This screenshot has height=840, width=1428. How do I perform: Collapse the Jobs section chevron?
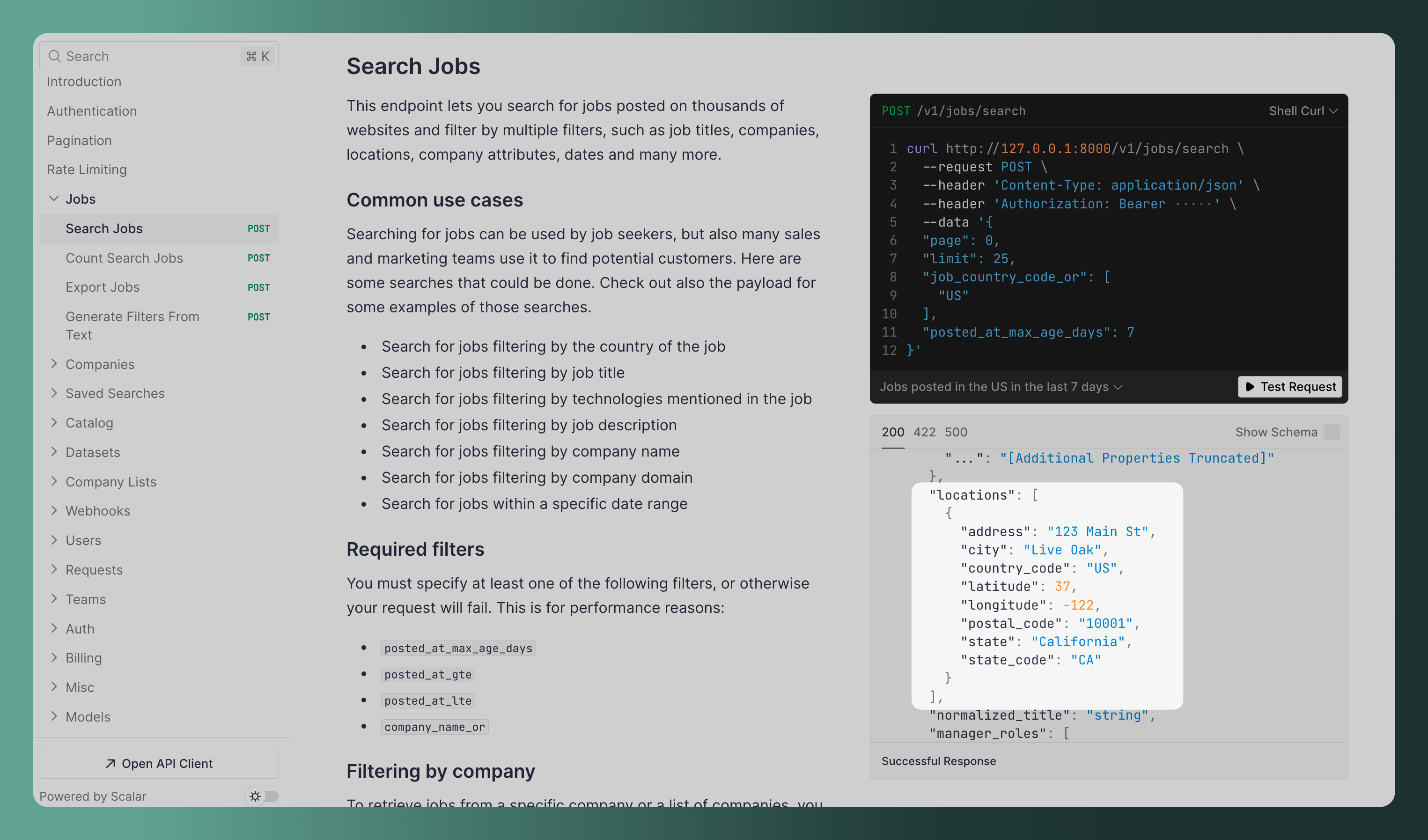point(54,199)
